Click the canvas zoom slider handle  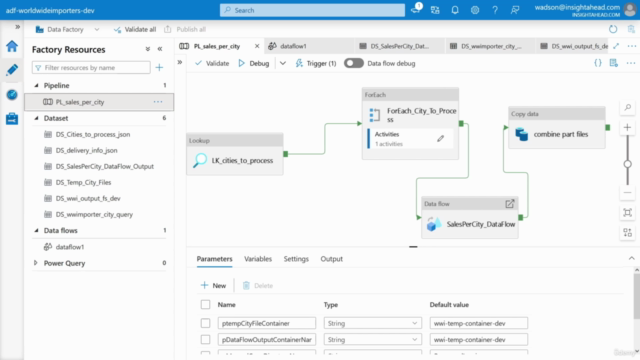click(x=627, y=164)
